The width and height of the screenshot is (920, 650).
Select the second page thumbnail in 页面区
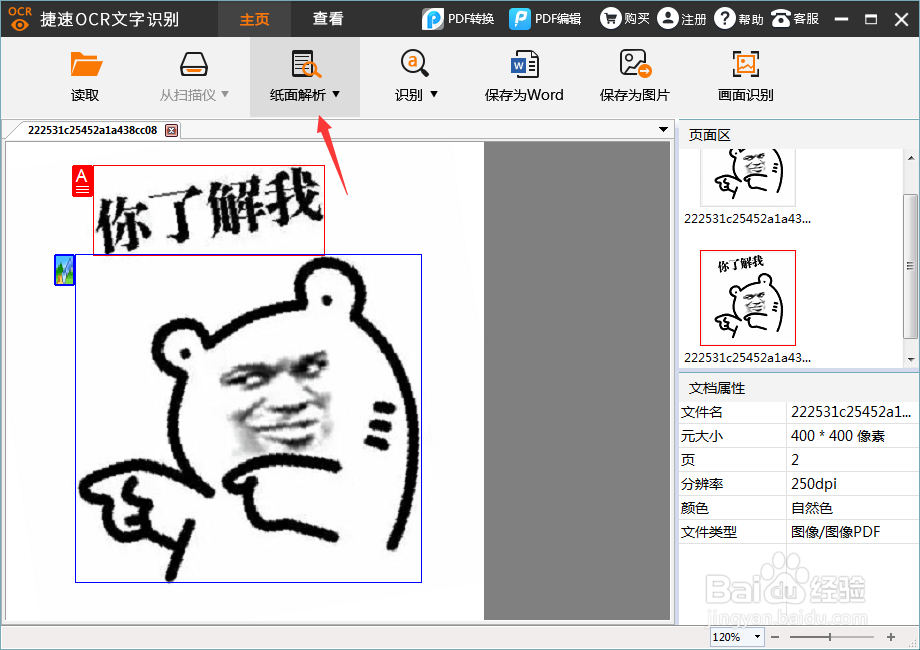(749, 297)
